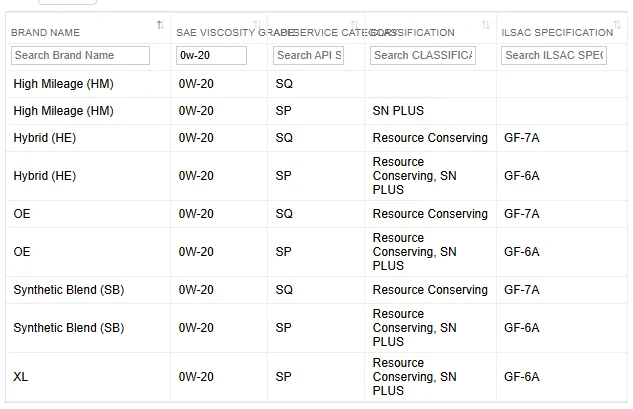Select the Synthetic Blend (SB) SQ row
Image resolution: width=633 pixels, height=409 pixels.
316,290
